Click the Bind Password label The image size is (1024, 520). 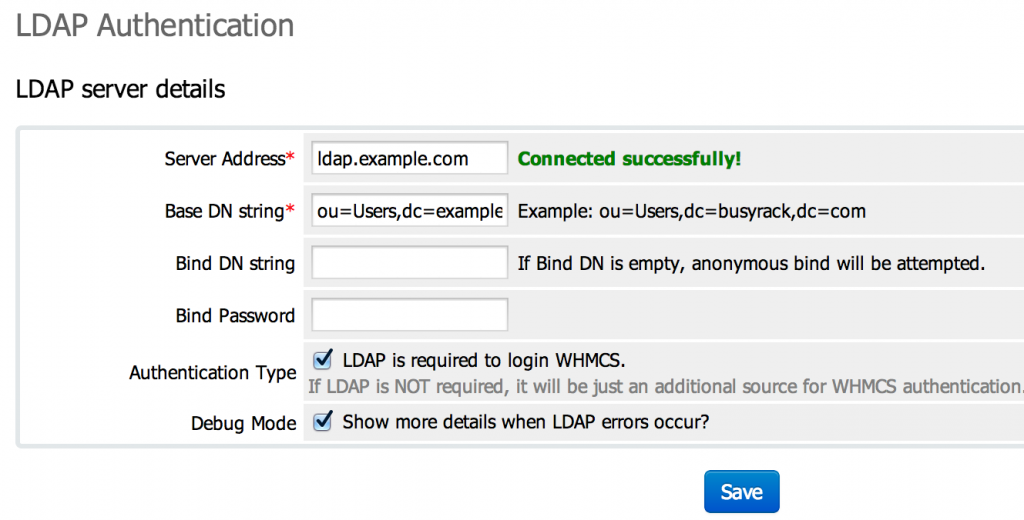click(x=235, y=316)
